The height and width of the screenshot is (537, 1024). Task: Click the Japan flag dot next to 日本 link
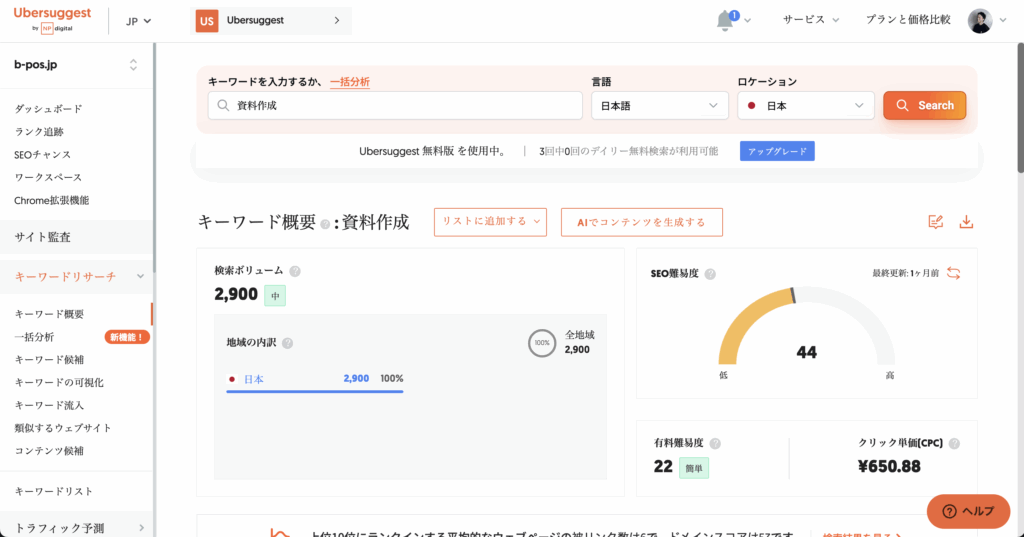pyautogui.click(x=232, y=379)
